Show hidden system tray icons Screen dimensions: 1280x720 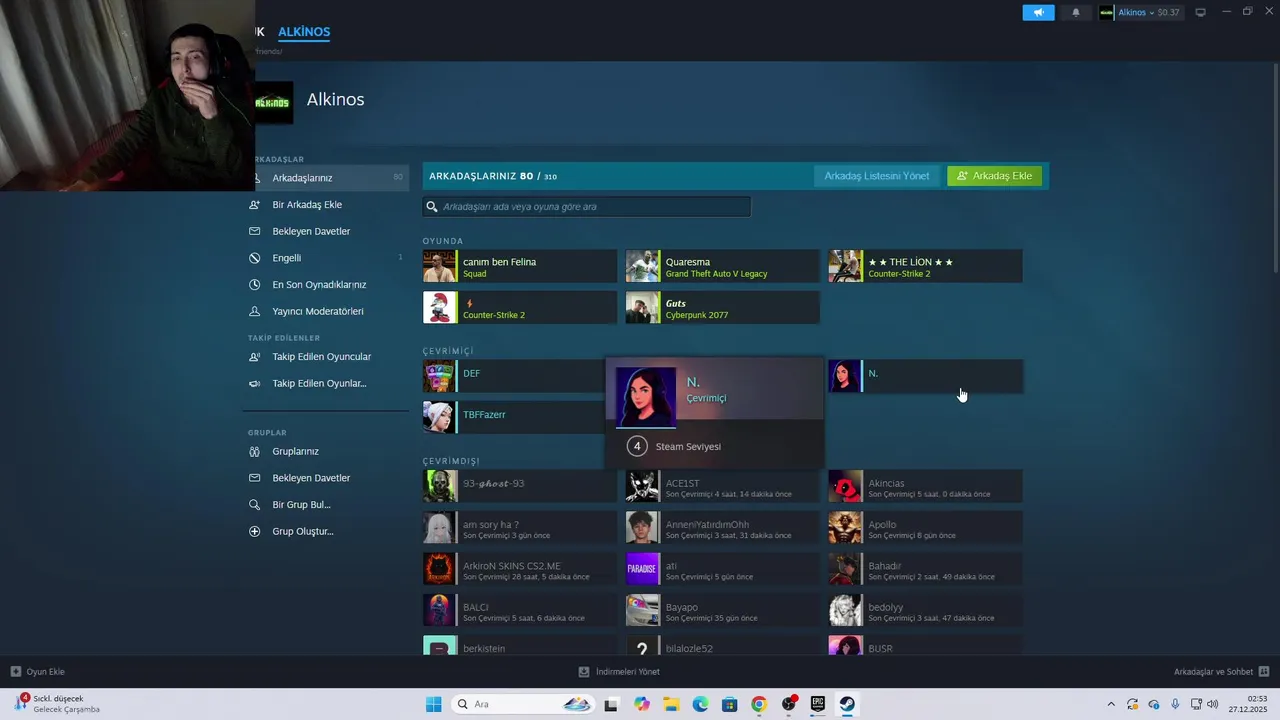1111,705
